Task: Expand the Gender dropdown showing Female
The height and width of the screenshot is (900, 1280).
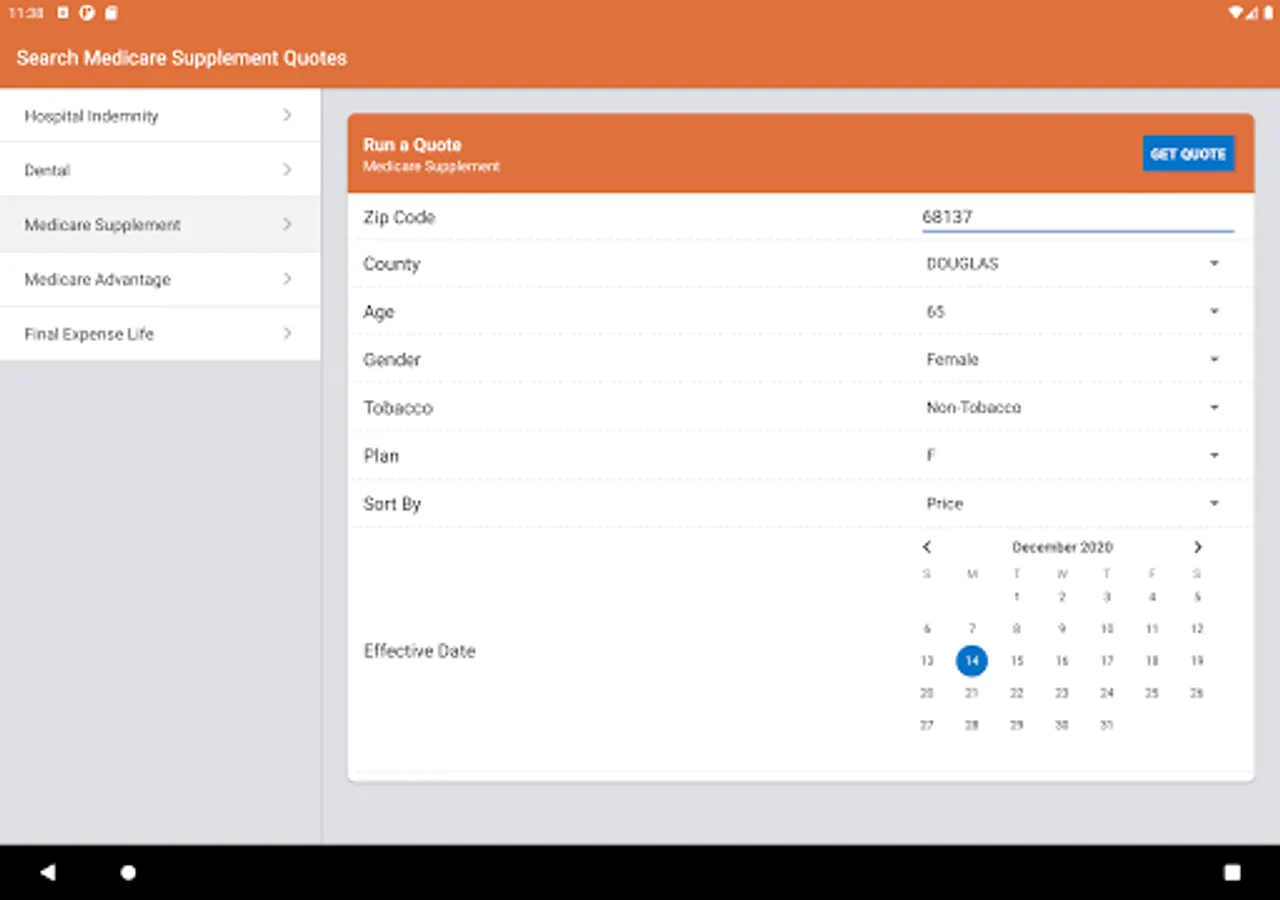Action: [x=1078, y=360]
